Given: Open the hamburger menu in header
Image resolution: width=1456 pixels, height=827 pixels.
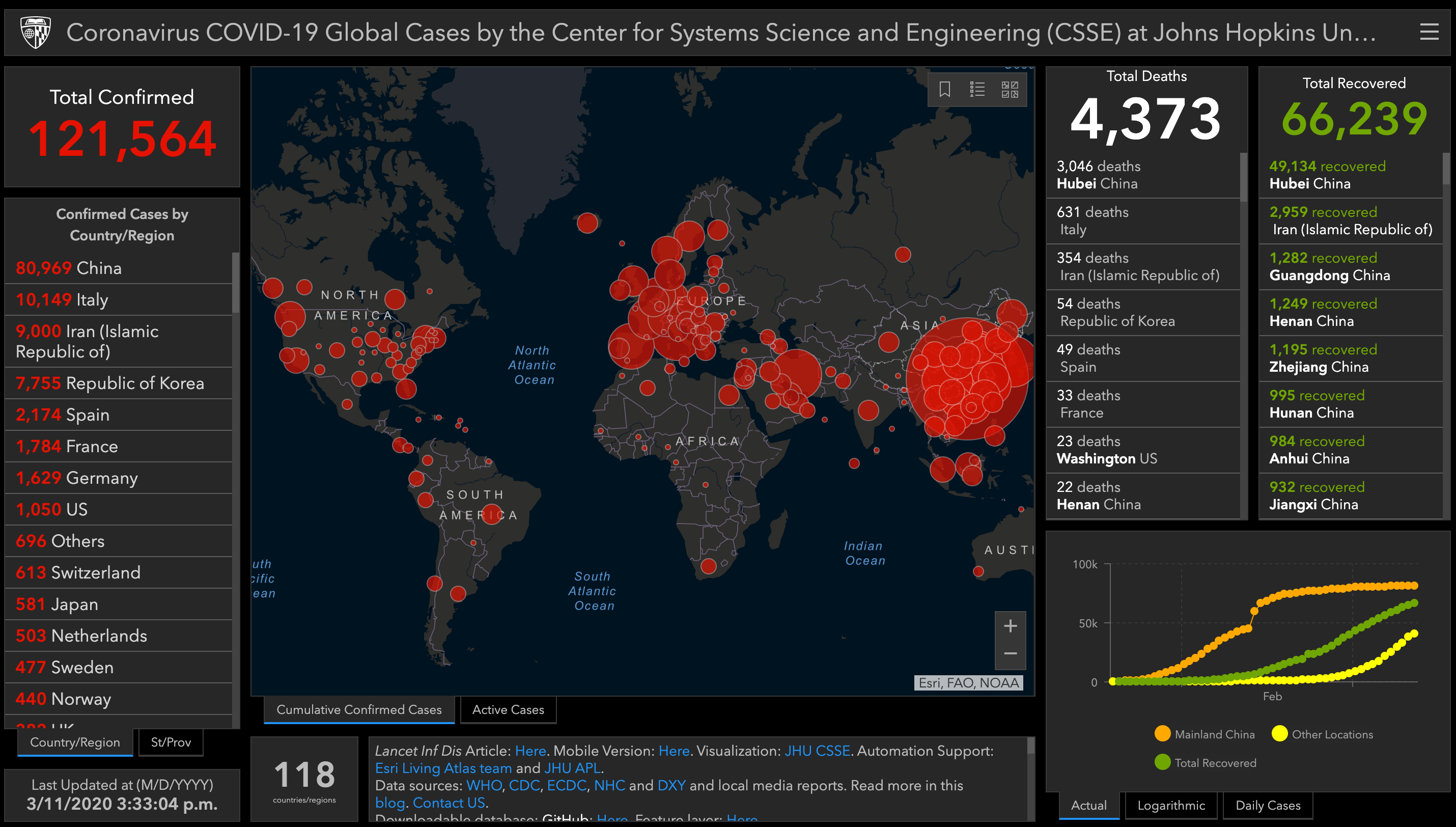Looking at the screenshot, I should (1429, 32).
